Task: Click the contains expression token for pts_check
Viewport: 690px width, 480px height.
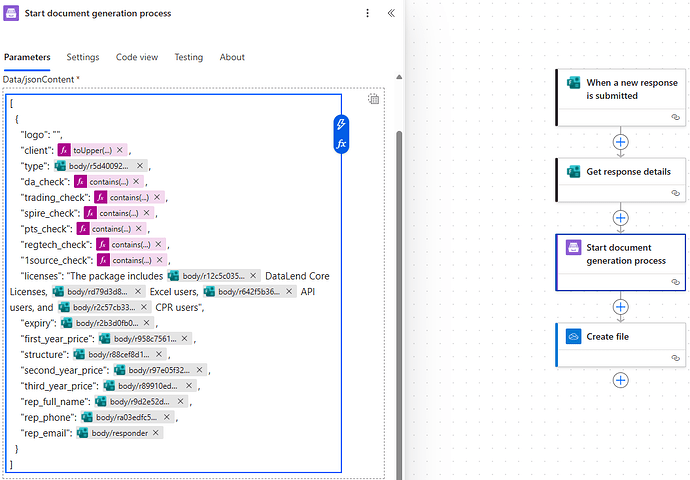Action: pyautogui.click(x=110, y=229)
